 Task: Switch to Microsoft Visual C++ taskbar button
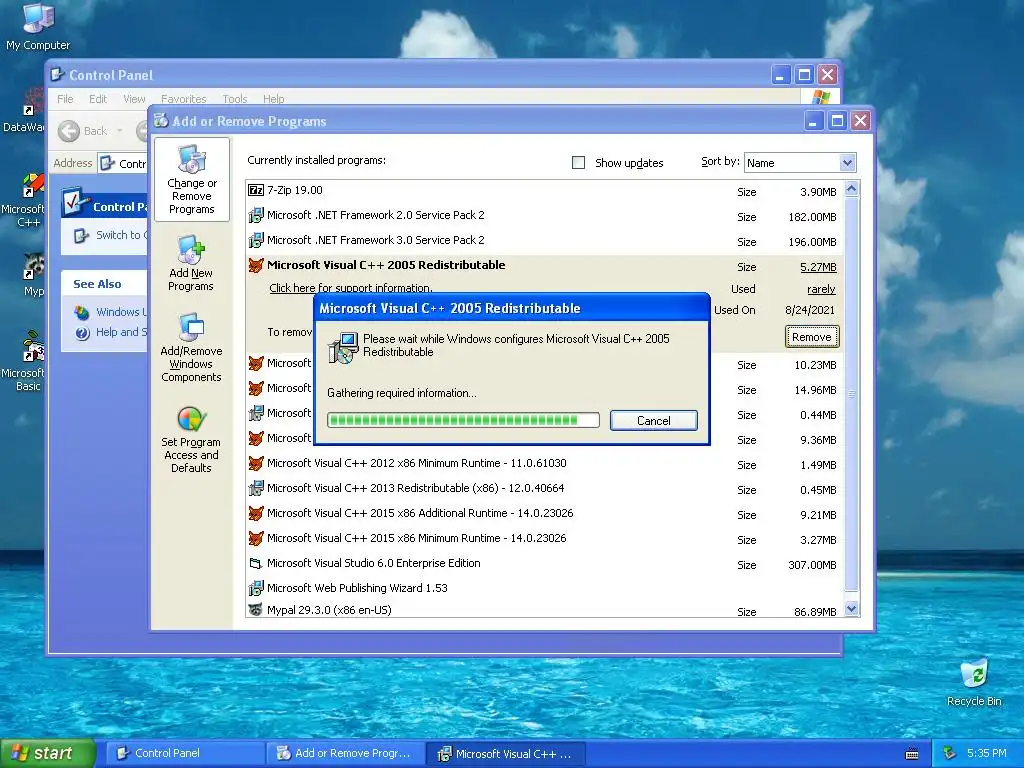pos(506,753)
